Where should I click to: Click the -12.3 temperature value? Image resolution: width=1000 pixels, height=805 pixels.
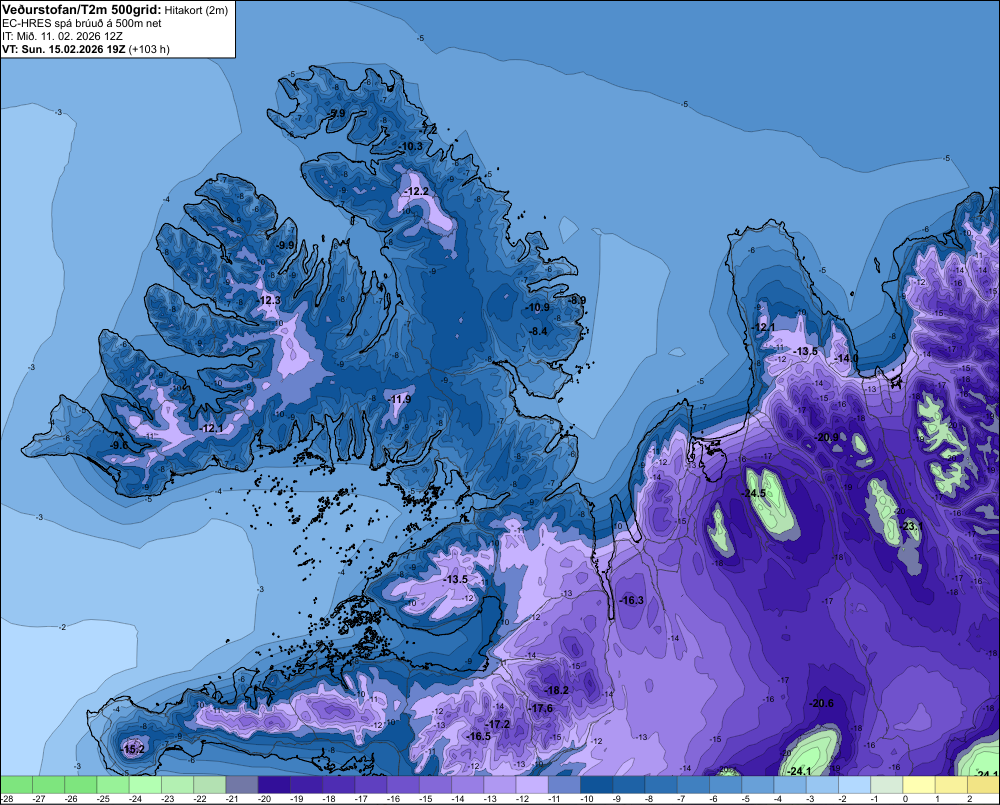pyautogui.click(x=268, y=300)
